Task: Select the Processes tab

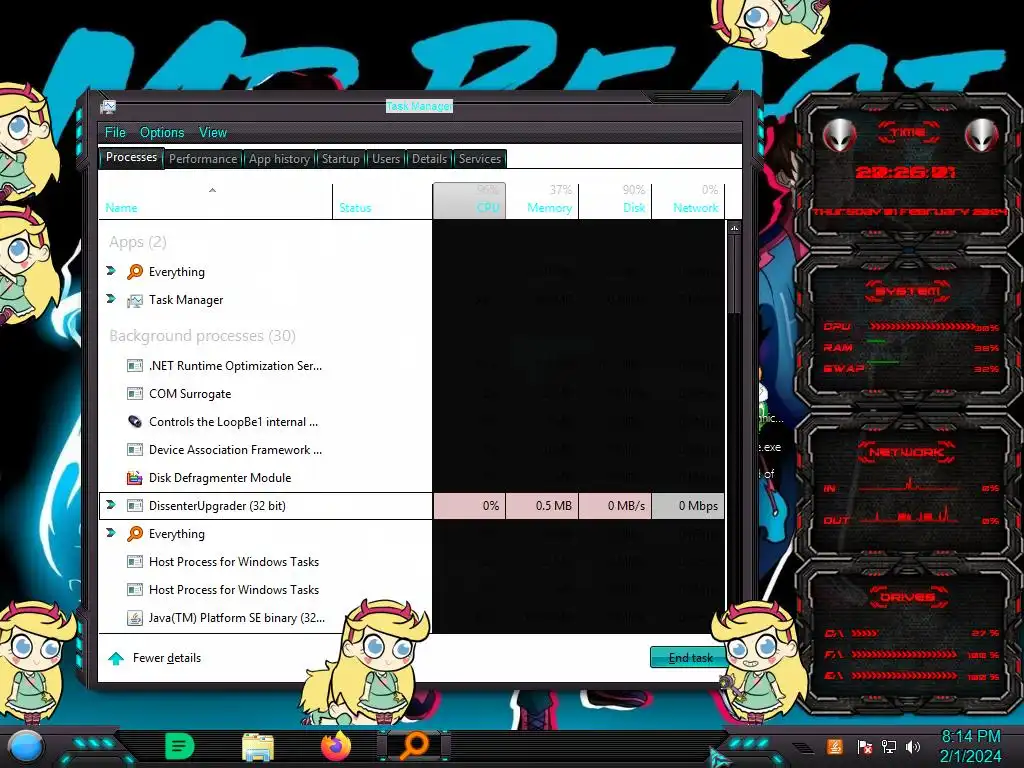Action: click(x=131, y=157)
